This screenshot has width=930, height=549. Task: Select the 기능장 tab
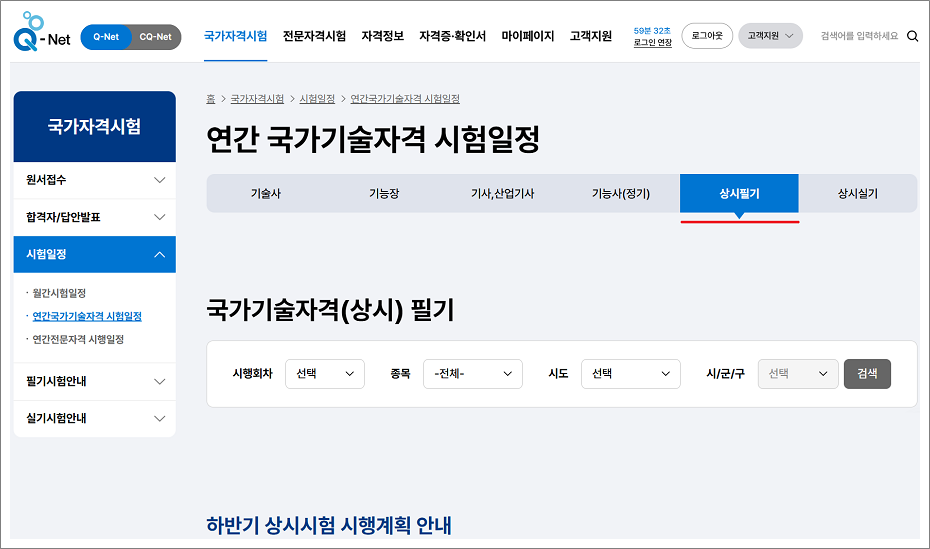pos(384,193)
